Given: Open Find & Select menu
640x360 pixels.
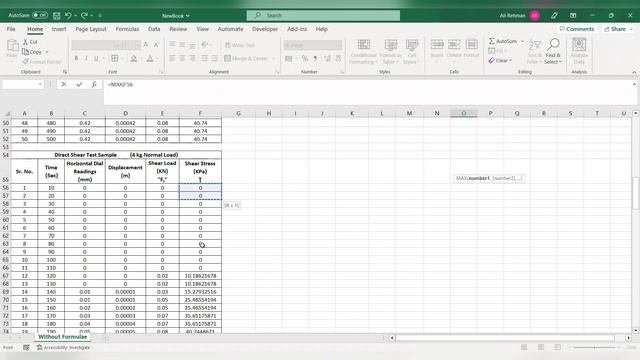Looking at the screenshot, I should click(553, 51).
